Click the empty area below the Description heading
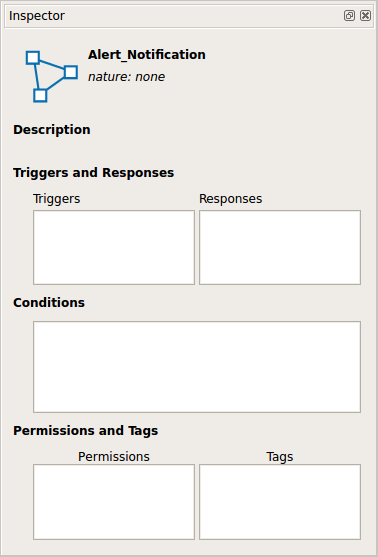This screenshot has width=378, height=557. click(x=188, y=150)
